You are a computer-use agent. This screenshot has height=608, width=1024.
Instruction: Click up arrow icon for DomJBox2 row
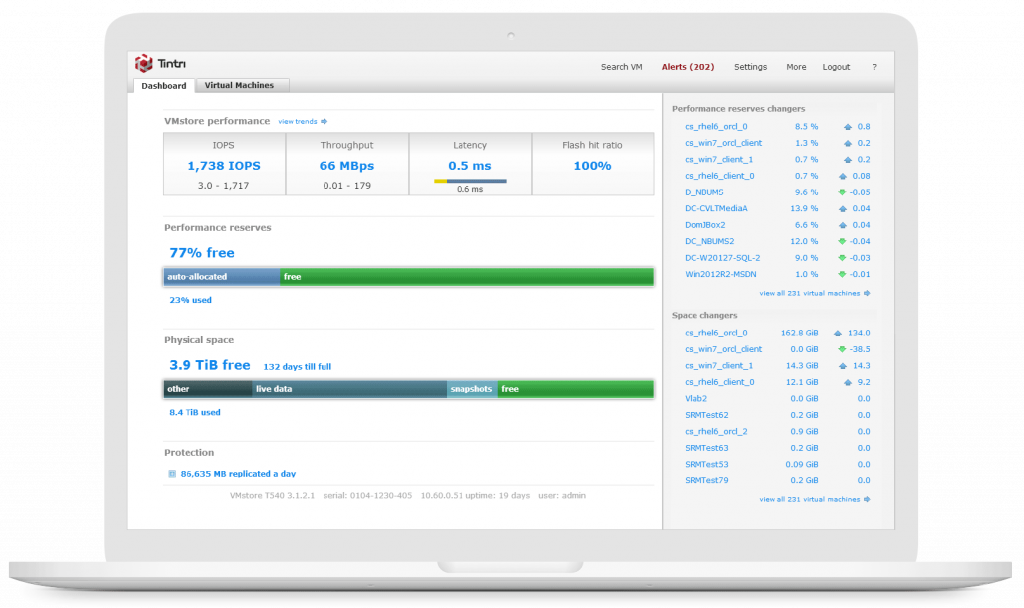(x=842, y=225)
